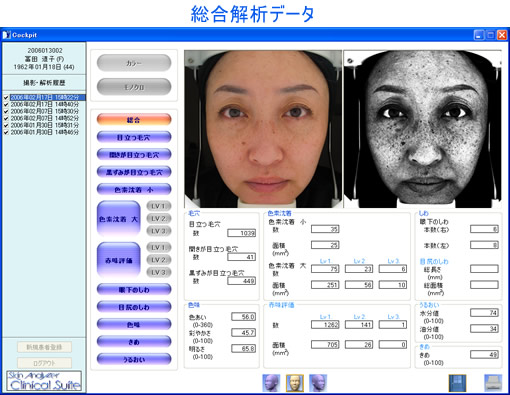Click the 目立つ毛穴 count field showing 1039

pyautogui.click(x=242, y=233)
